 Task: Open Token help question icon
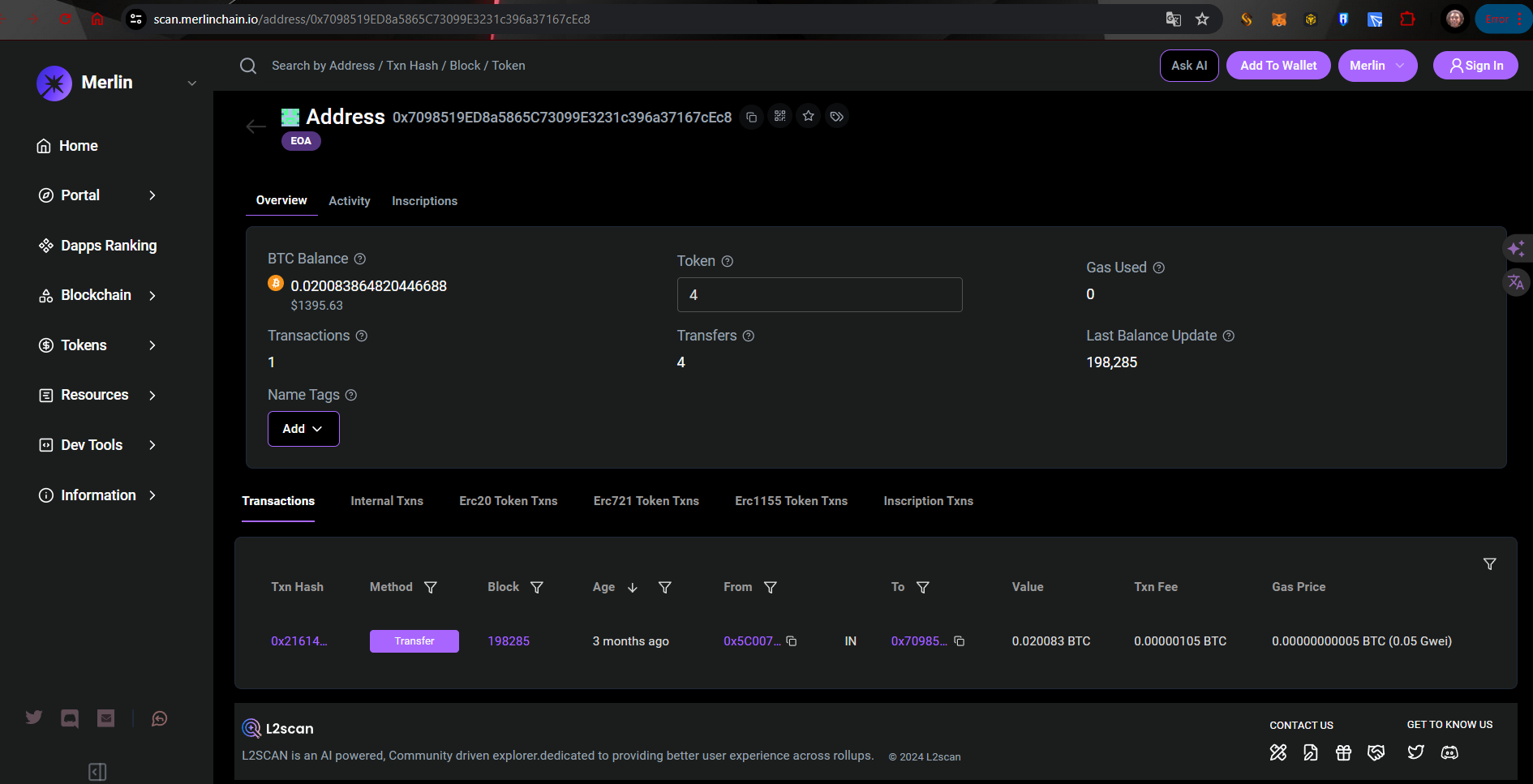(x=728, y=261)
